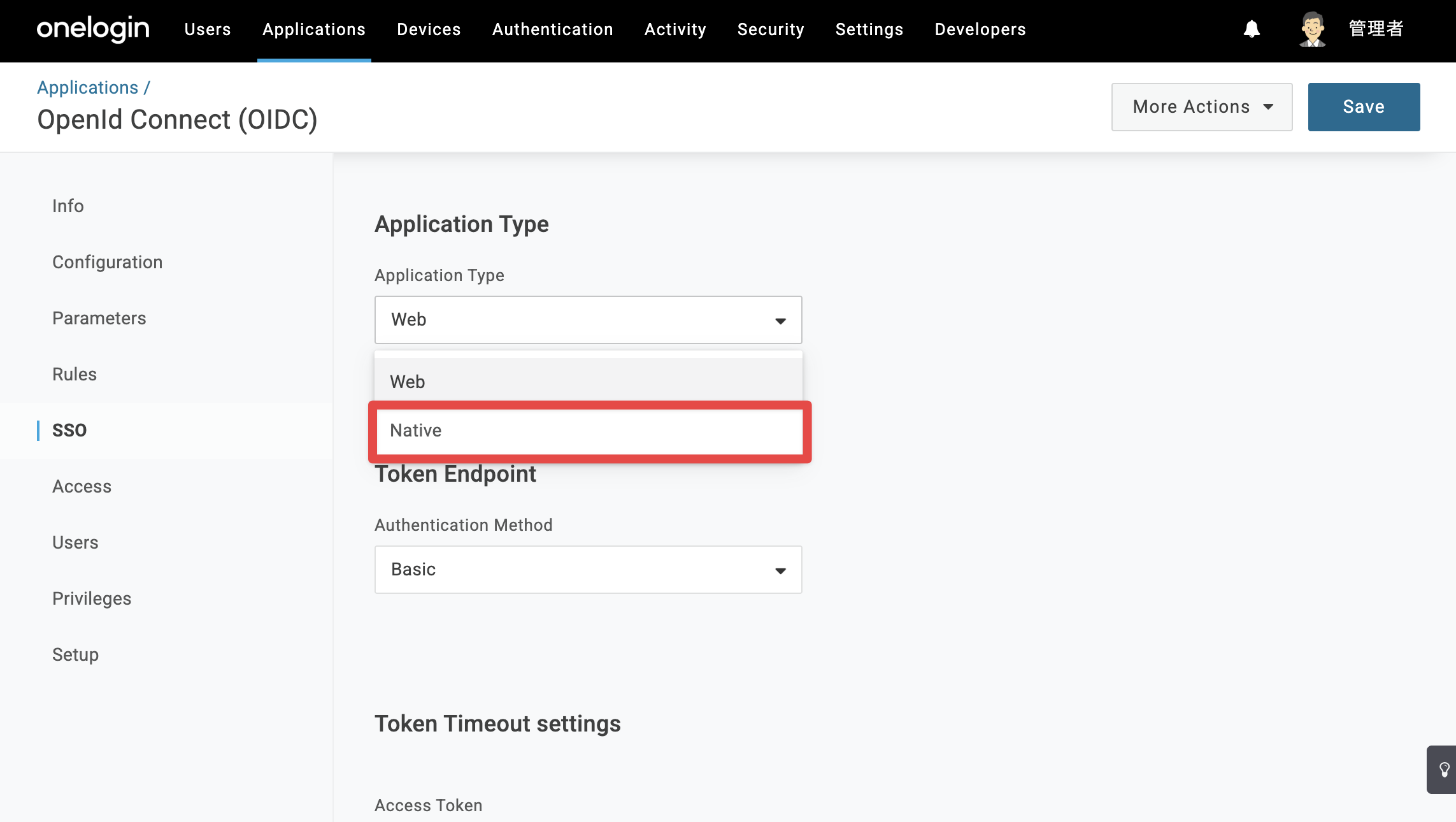Viewport: 1456px width, 822px height.
Task: Select the SSO tab in sidebar
Action: 69,430
